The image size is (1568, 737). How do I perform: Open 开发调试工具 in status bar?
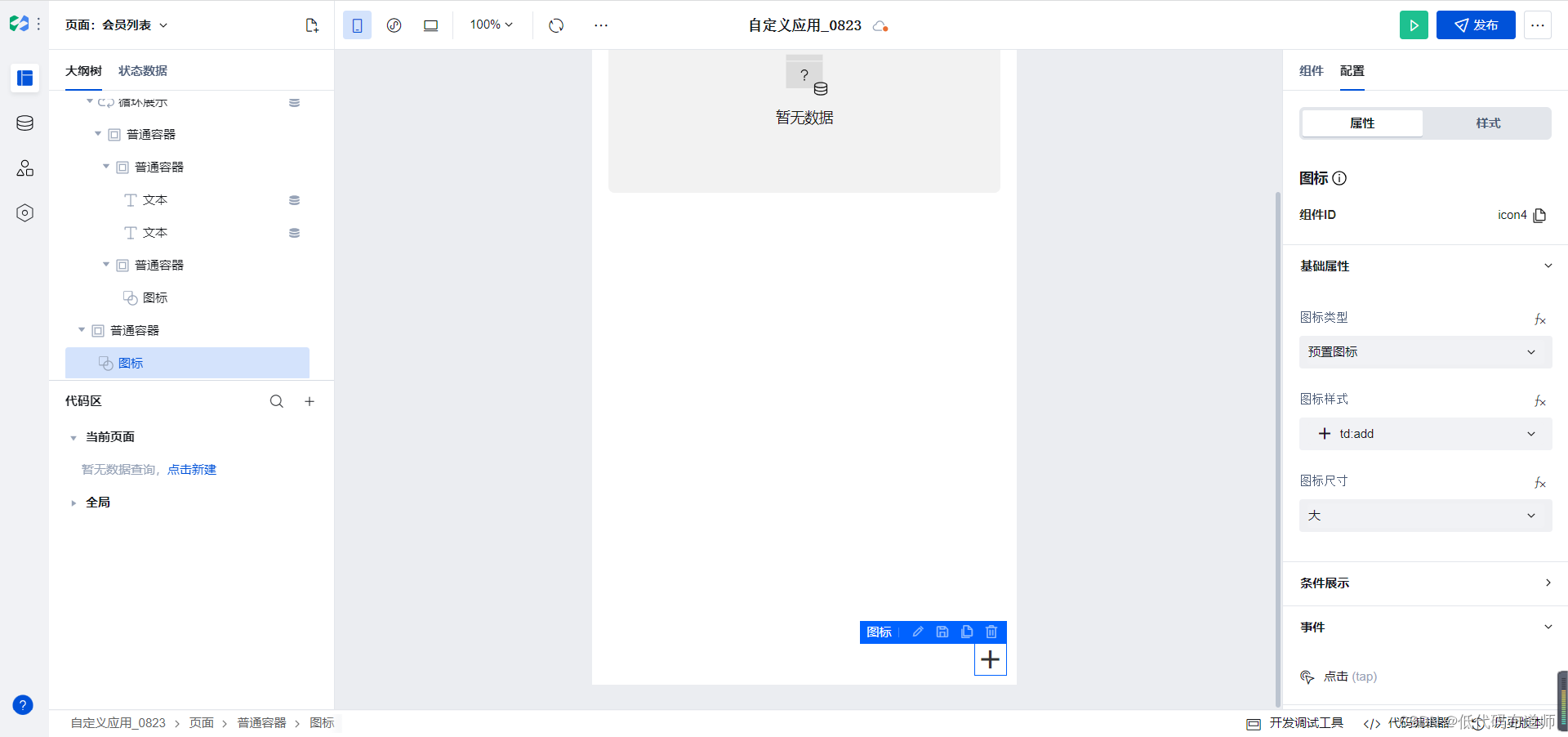1295,723
